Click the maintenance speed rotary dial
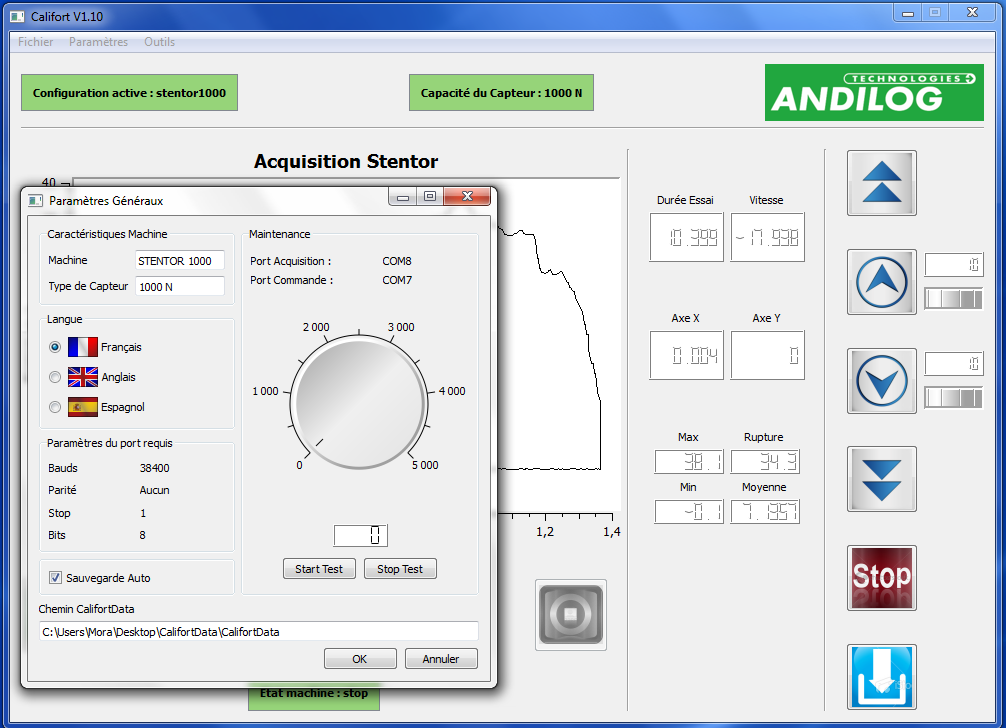 point(359,403)
